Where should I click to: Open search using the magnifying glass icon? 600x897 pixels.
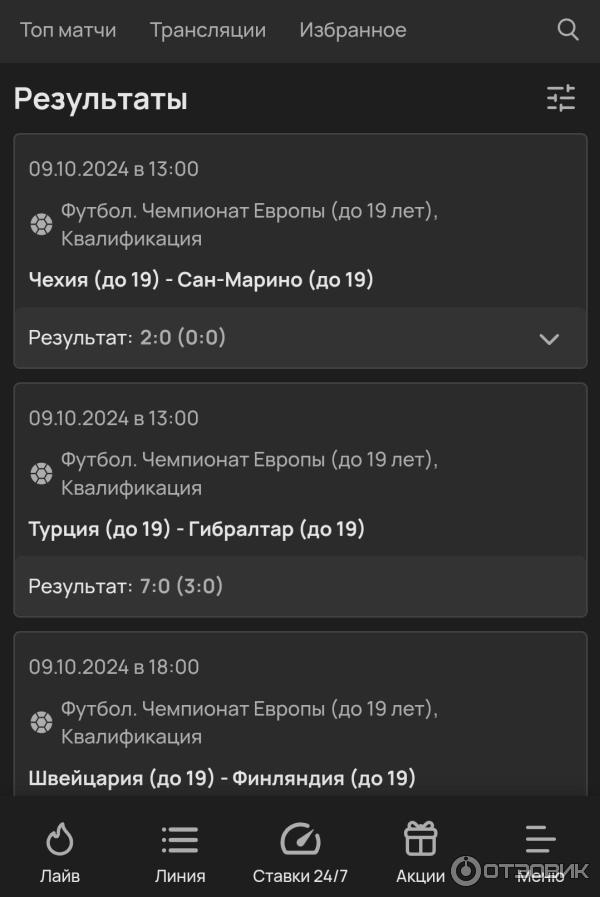567,30
